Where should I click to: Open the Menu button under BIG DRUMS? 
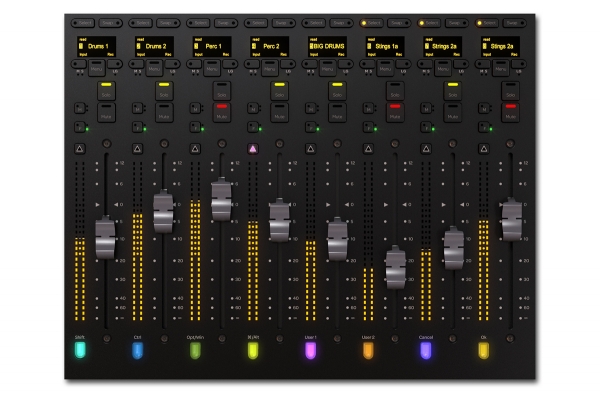tap(328, 68)
